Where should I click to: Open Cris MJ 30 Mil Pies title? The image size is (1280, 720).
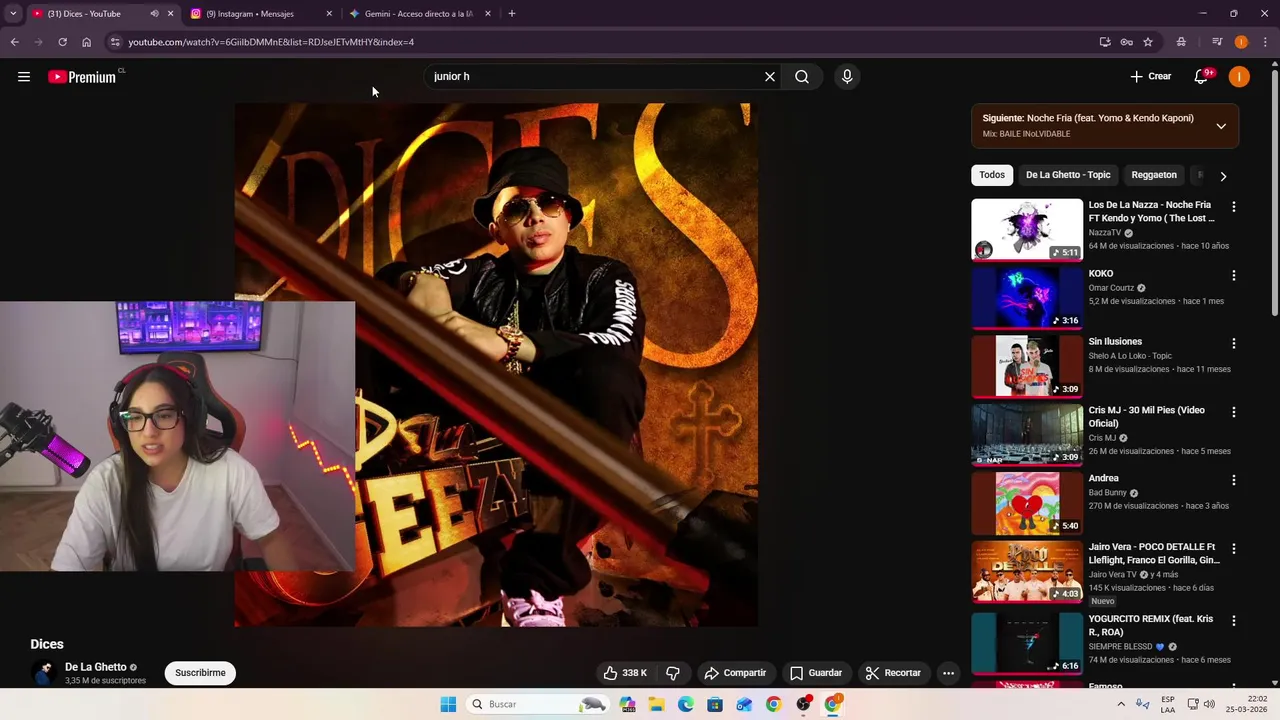1147,417
